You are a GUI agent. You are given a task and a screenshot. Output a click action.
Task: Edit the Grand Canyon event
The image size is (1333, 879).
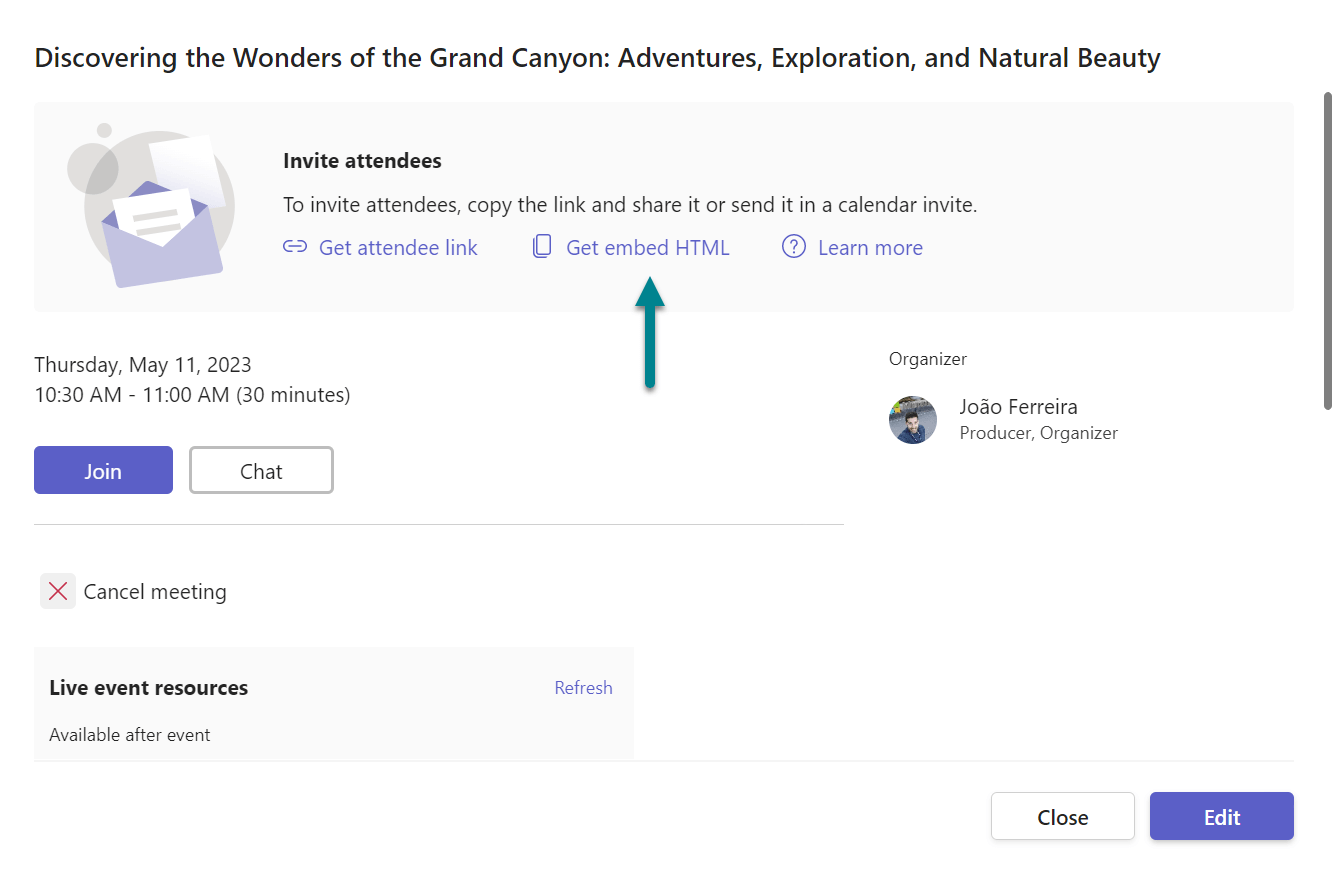point(1221,816)
